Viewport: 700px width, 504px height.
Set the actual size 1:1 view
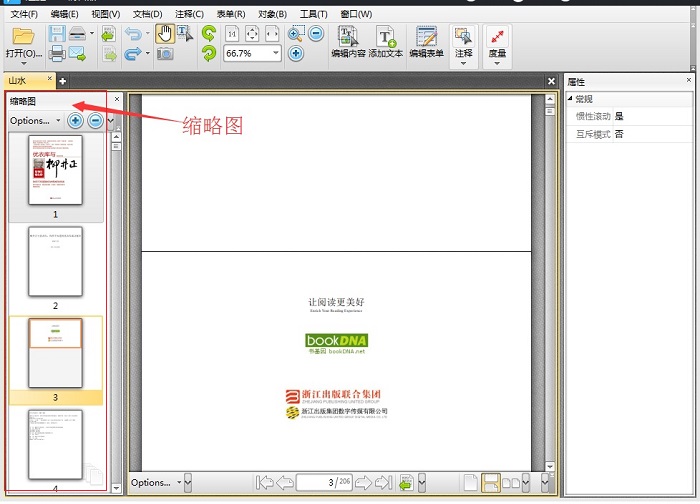coord(232,34)
